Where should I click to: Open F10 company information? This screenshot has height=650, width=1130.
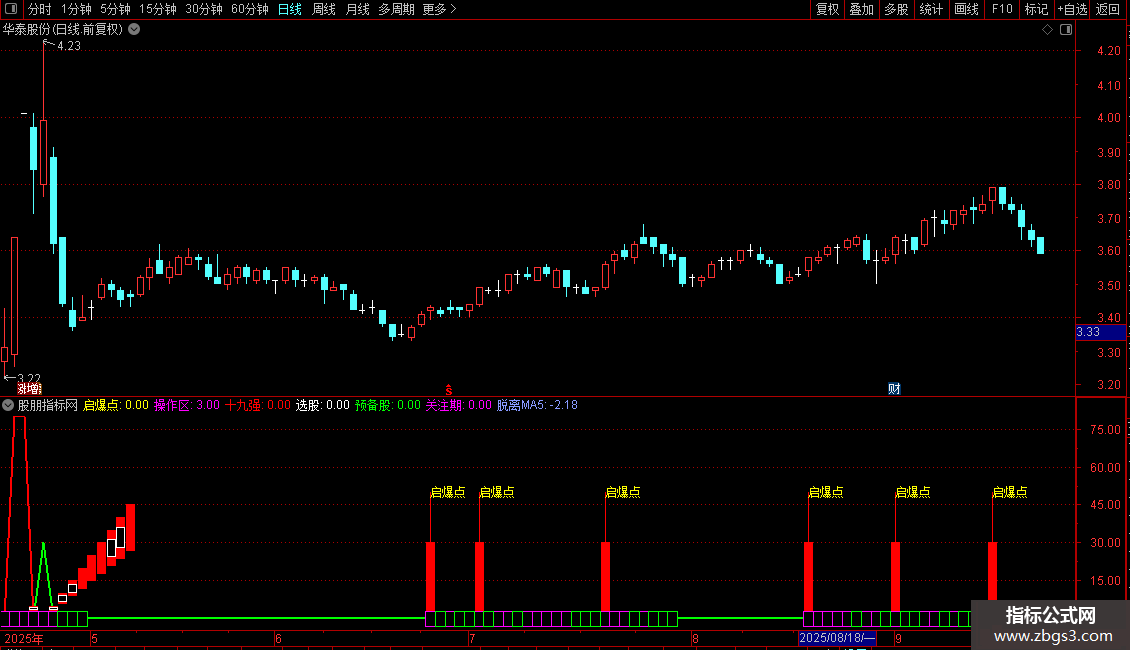1002,9
